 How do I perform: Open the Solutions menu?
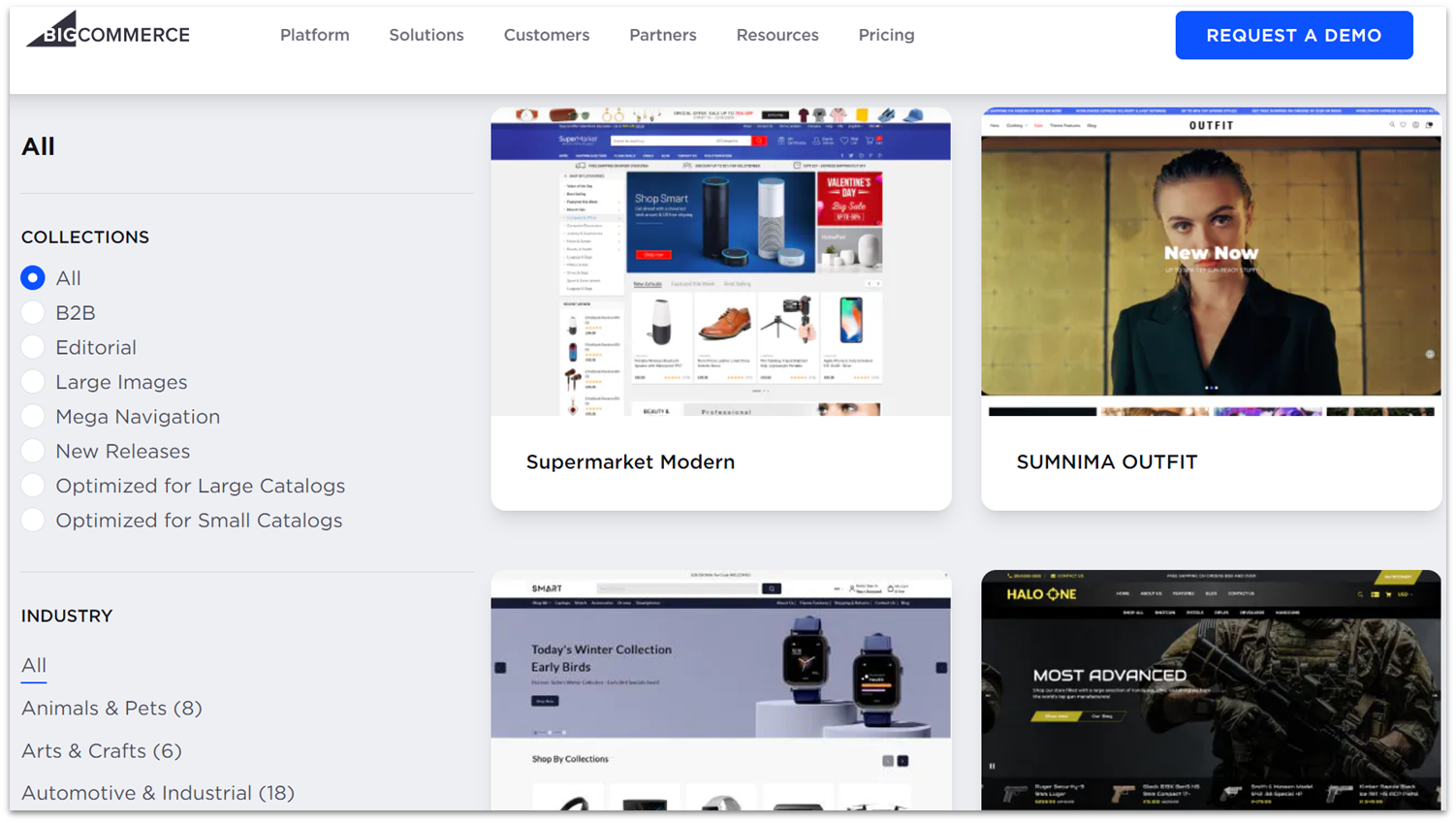click(427, 35)
